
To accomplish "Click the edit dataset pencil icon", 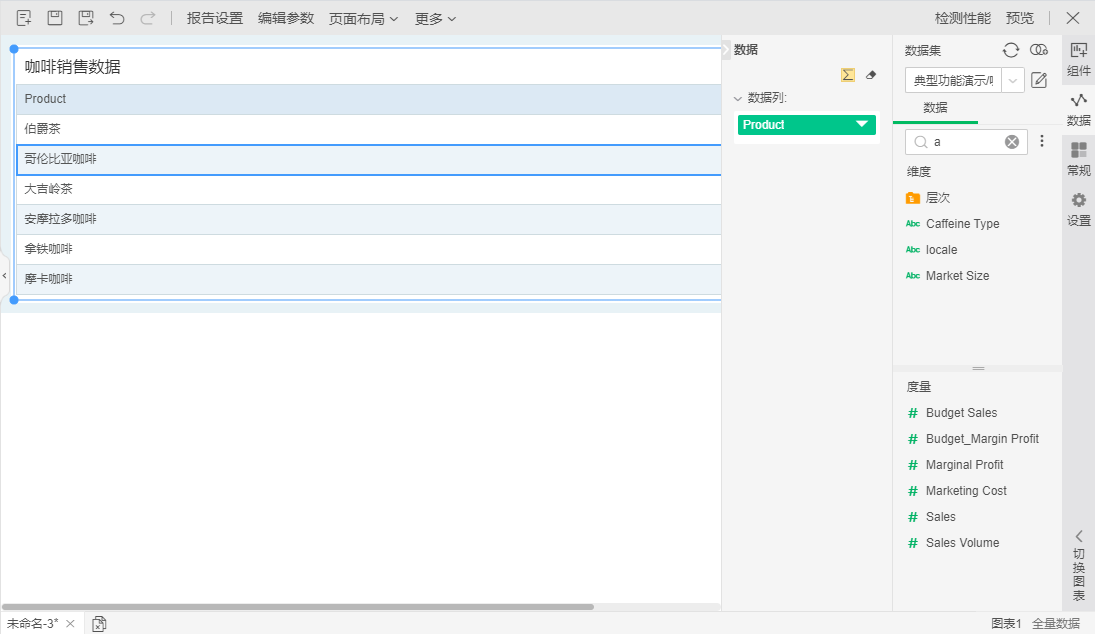I will coord(1039,80).
